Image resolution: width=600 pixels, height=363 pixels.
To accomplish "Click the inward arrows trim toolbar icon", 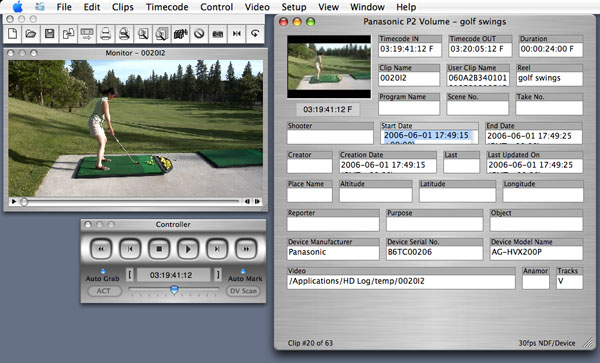I will [236, 34].
